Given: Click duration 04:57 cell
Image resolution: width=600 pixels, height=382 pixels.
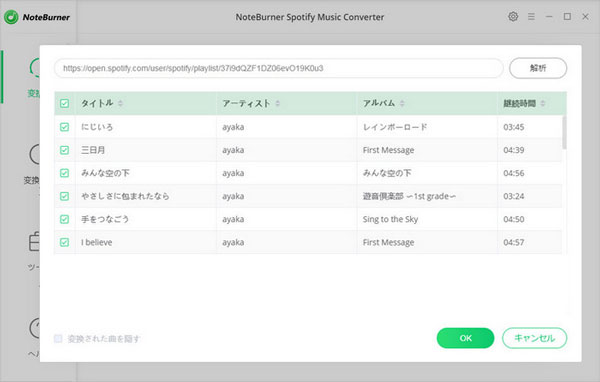Looking at the screenshot, I should pyautogui.click(x=530, y=242).
